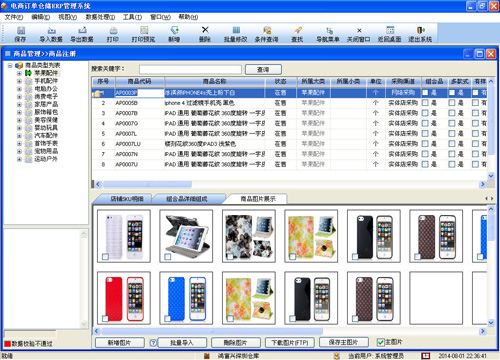
Task: Click the current user icon in status bar
Action: (337, 356)
